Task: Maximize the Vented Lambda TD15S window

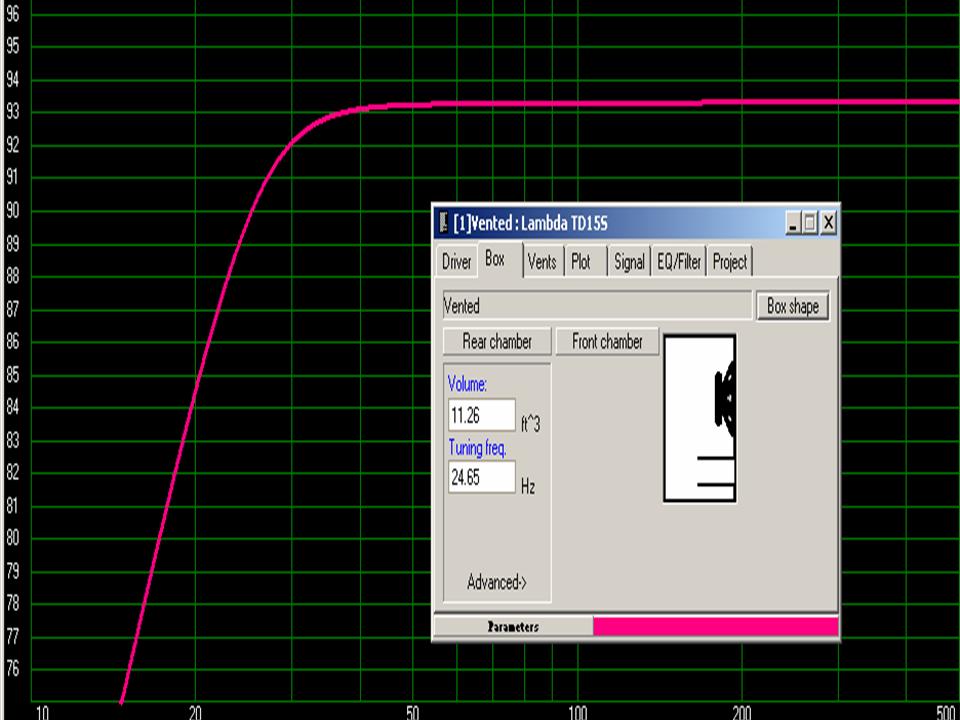Action: point(809,223)
